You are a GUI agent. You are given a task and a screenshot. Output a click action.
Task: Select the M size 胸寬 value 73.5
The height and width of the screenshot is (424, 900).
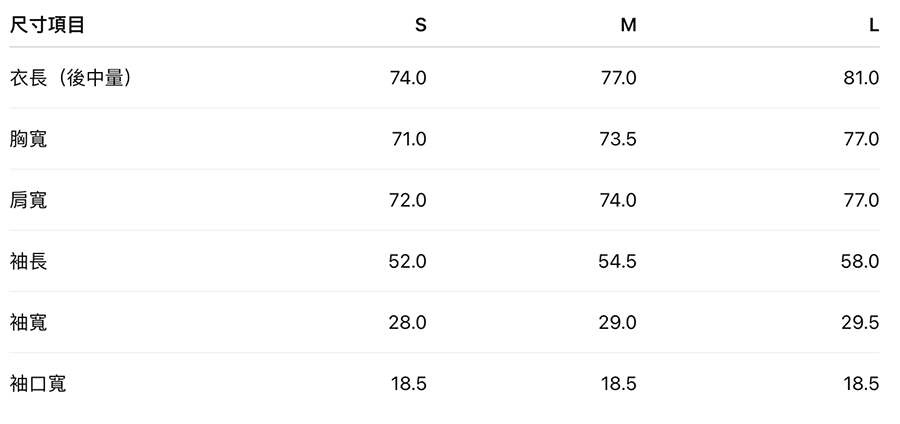[617, 139]
